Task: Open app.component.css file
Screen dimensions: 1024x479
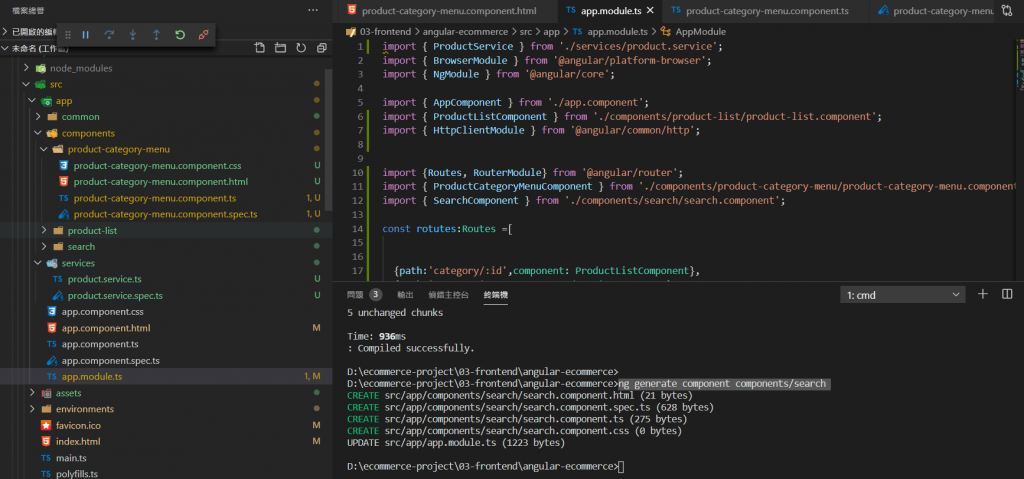Action: click(102, 312)
